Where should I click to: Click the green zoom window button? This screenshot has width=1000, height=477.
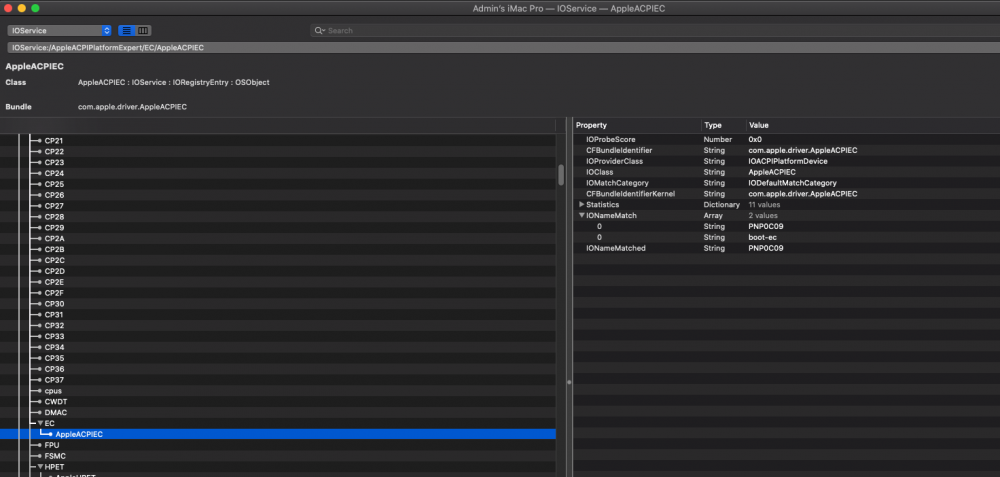pyautogui.click(x=35, y=8)
